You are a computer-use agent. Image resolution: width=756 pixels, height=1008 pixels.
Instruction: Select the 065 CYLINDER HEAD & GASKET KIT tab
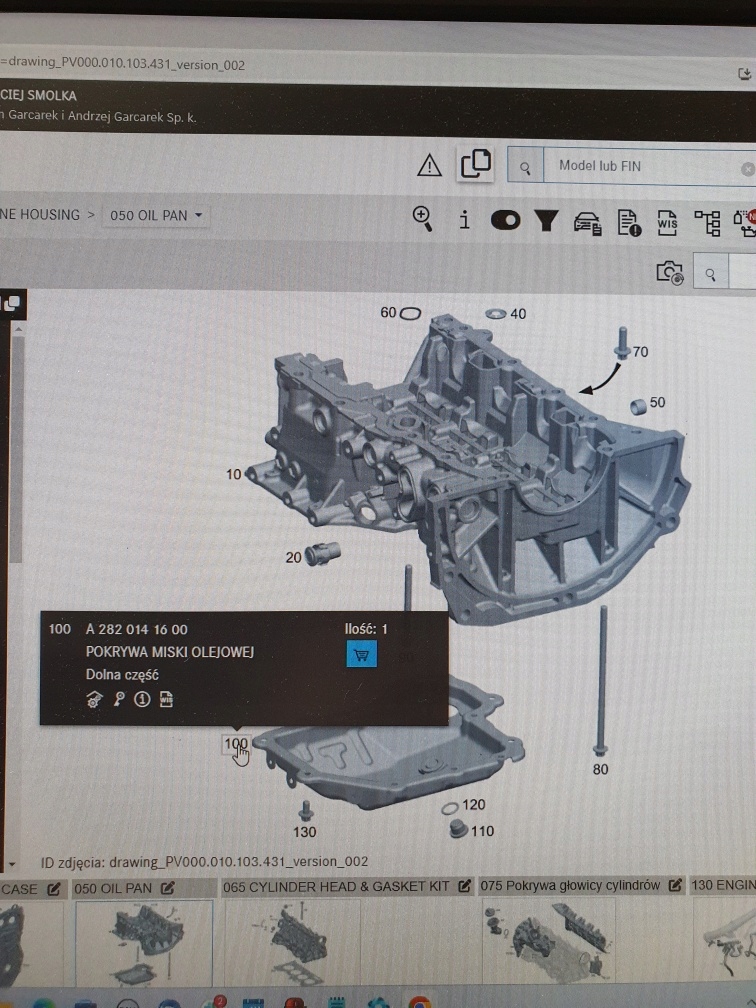click(336, 887)
